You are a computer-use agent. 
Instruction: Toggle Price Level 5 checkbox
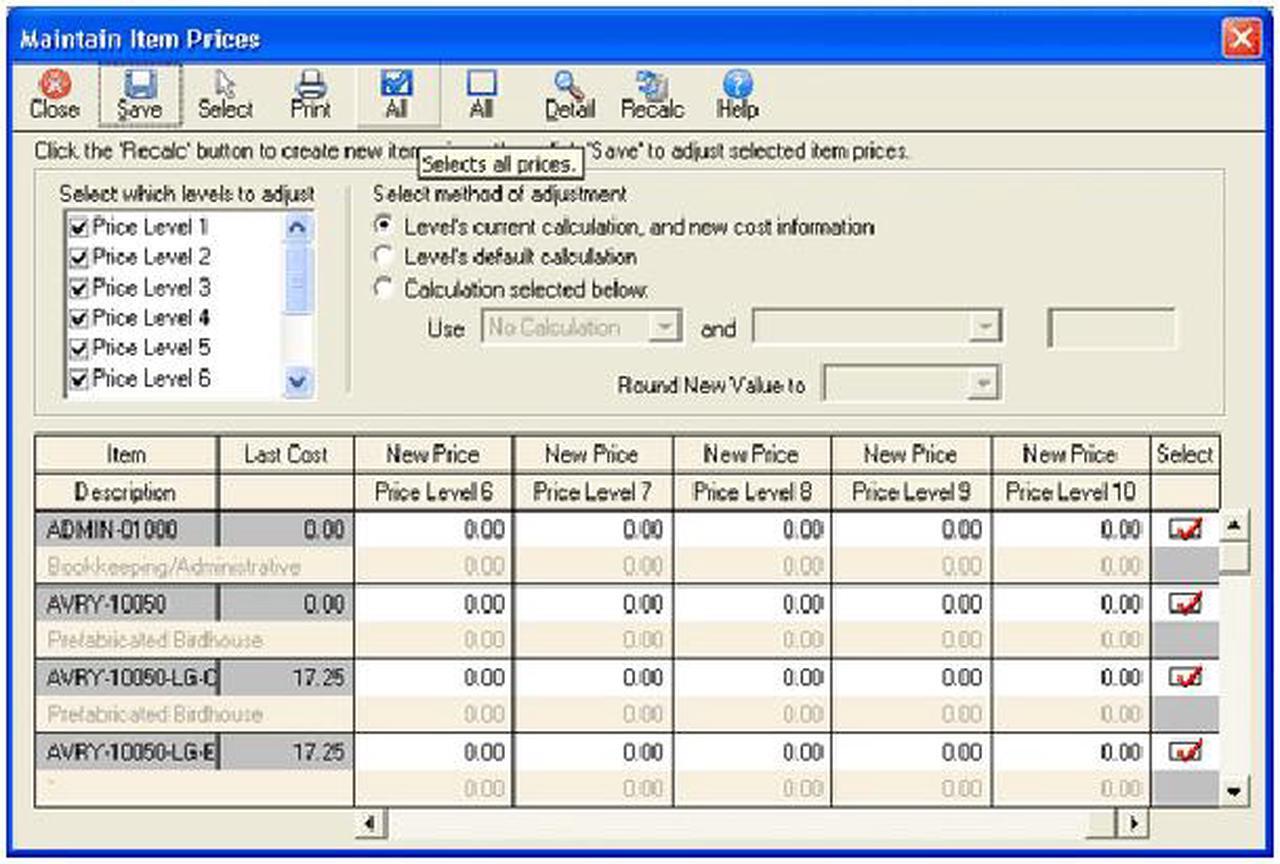79,349
